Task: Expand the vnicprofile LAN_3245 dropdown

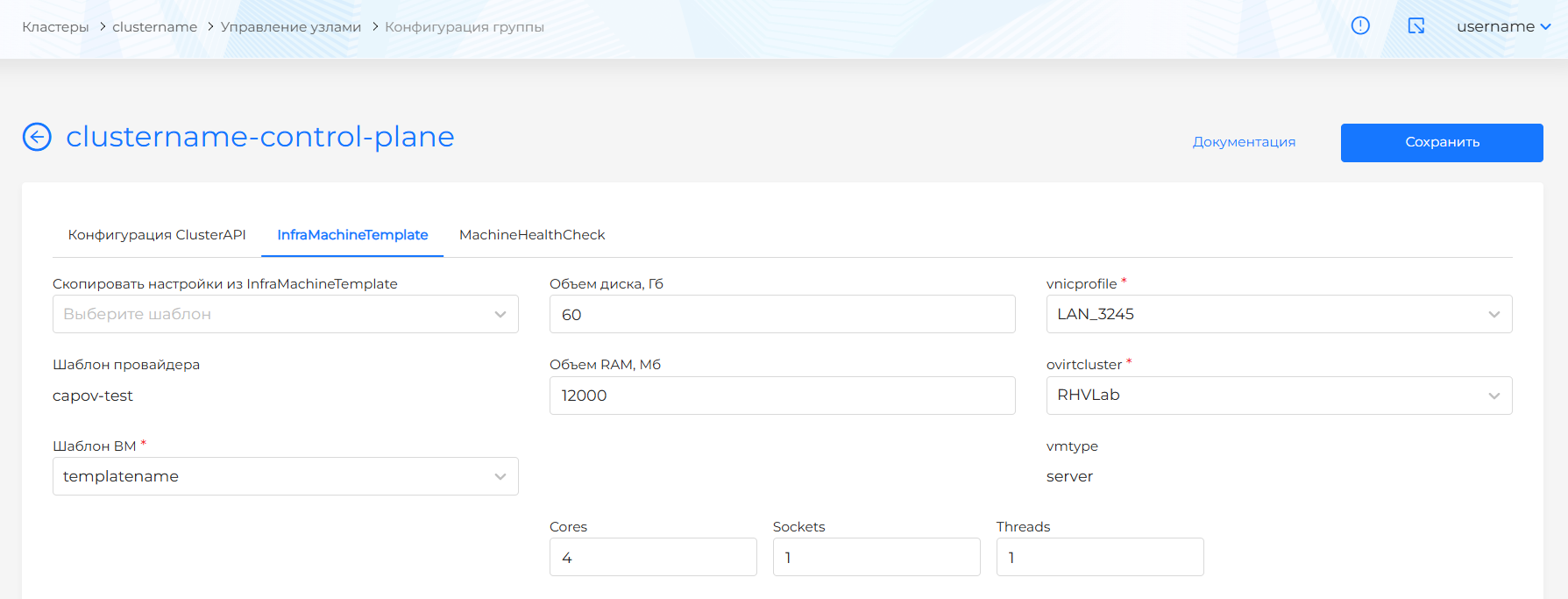Action: click(x=1278, y=314)
